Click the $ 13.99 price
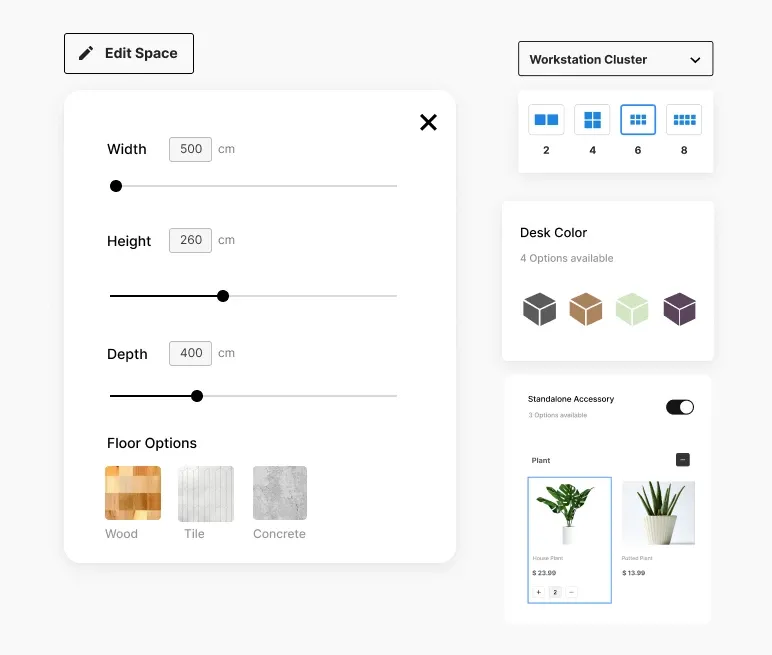 634,573
